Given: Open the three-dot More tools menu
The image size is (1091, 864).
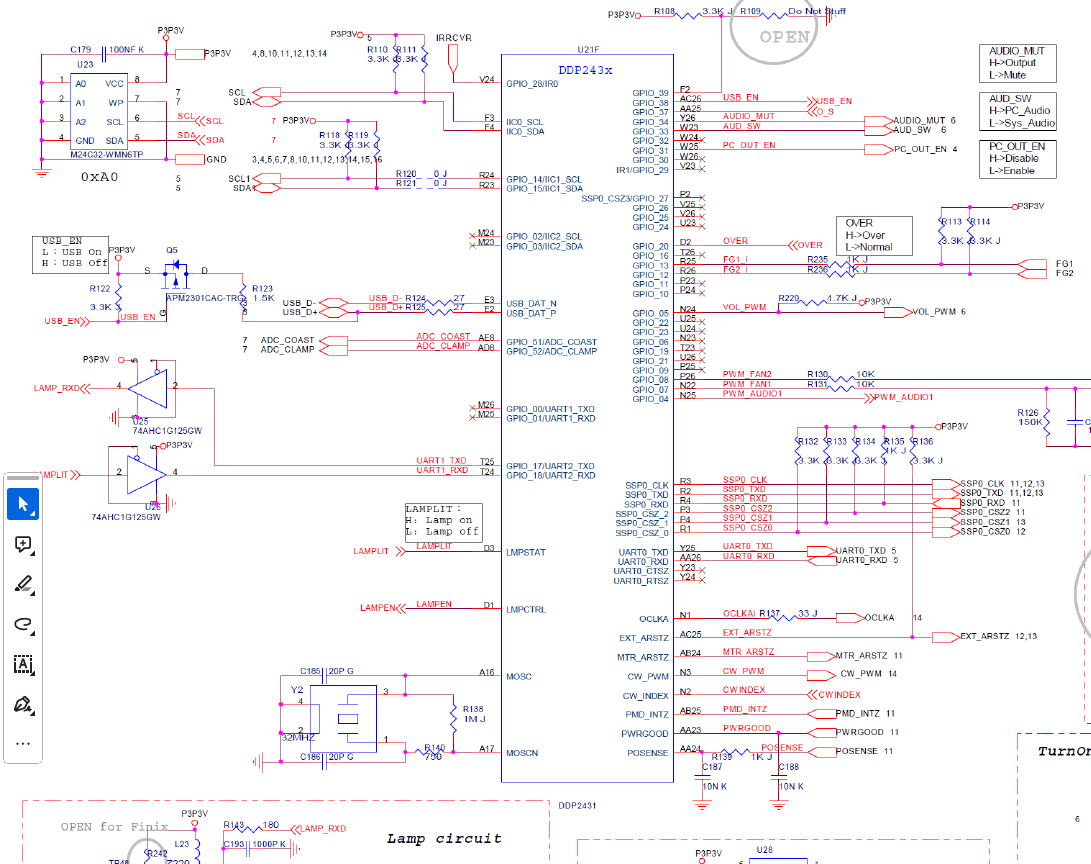Looking at the screenshot, I should [23, 744].
